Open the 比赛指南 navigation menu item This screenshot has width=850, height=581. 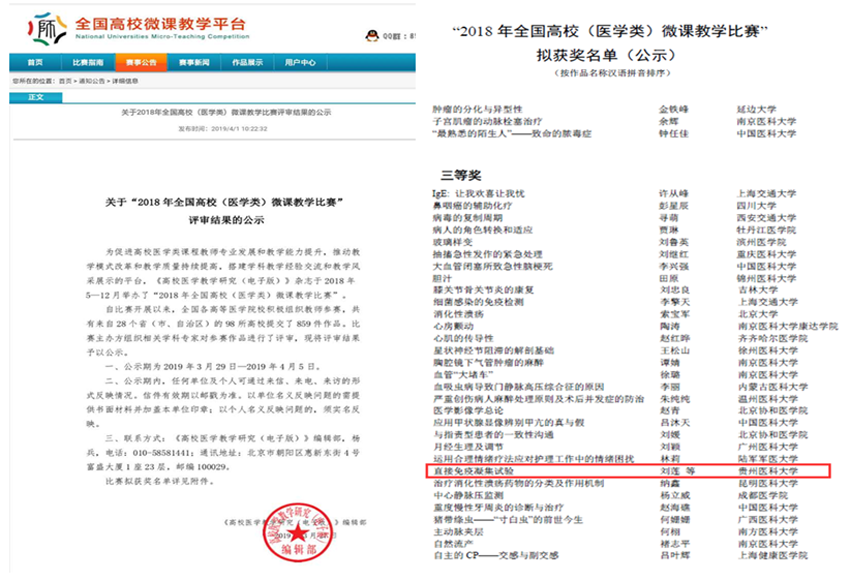pyautogui.click(x=88, y=62)
